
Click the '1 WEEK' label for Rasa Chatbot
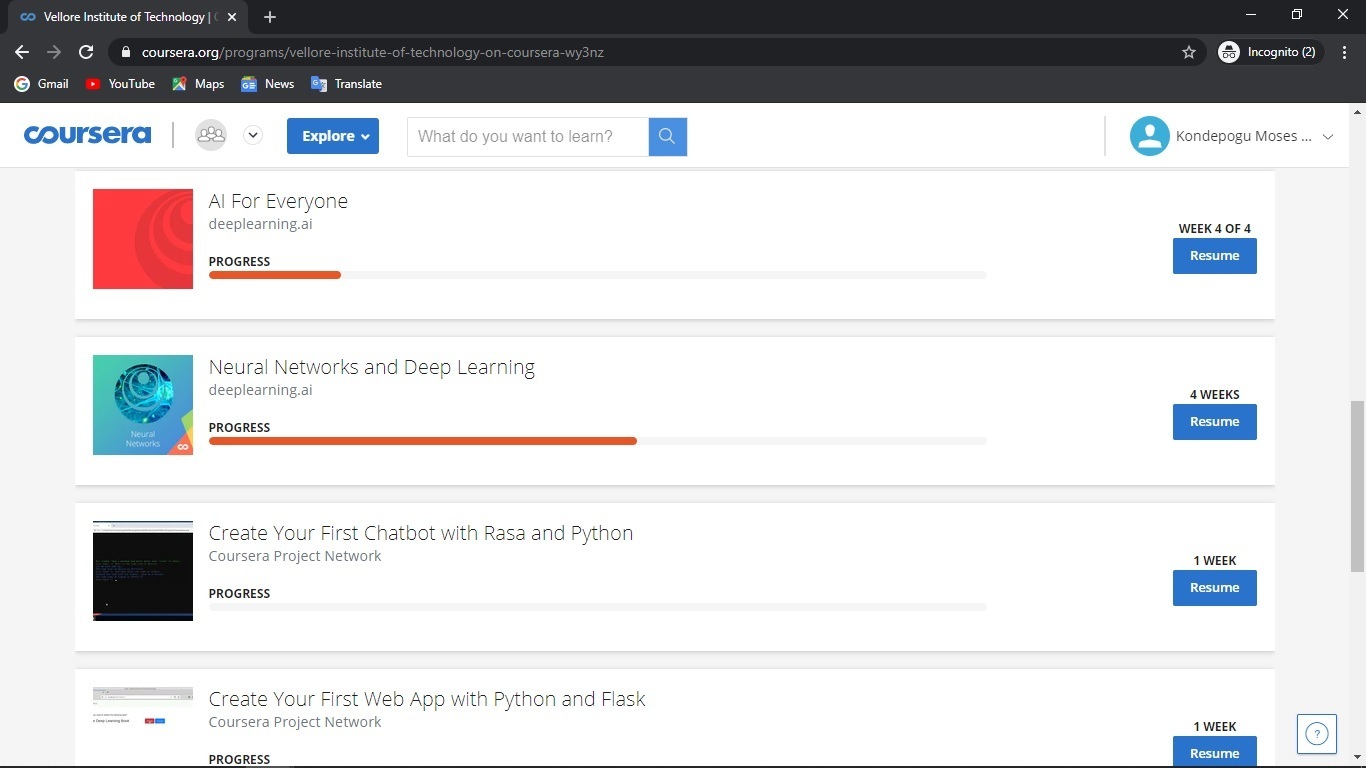pyautogui.click(x=1214, y=561)
